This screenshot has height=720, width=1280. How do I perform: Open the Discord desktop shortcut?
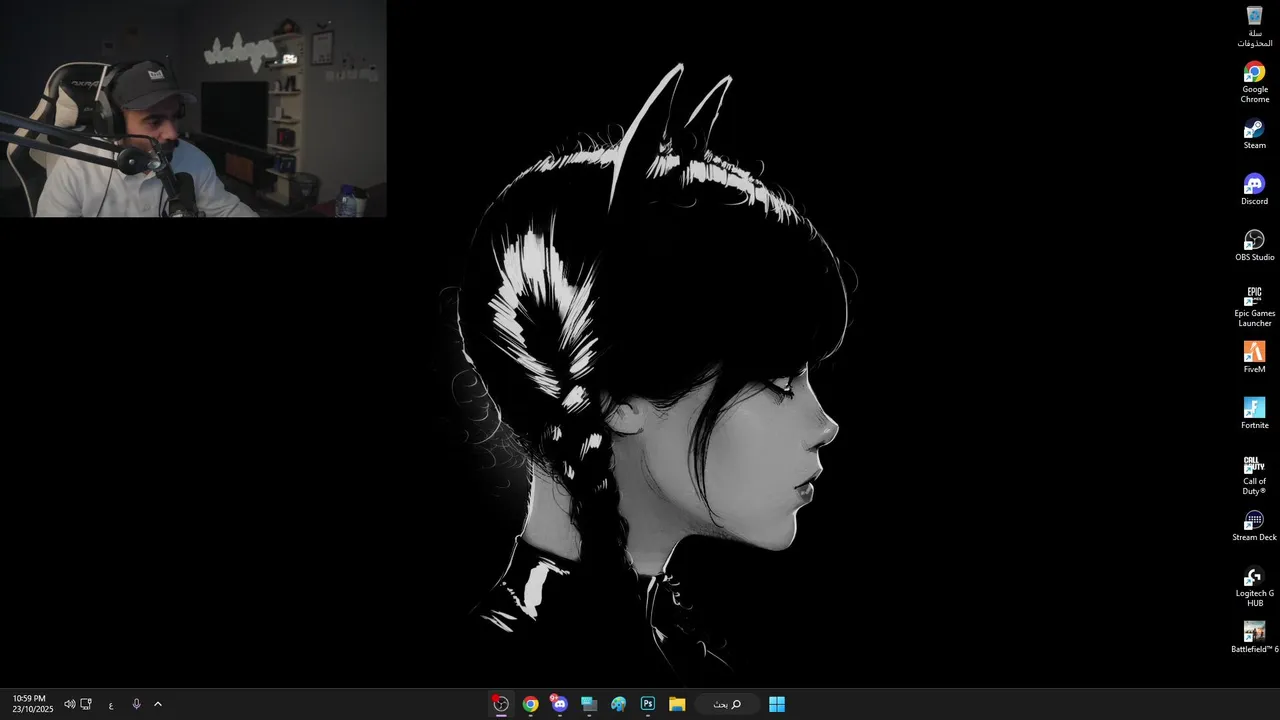(1254, 190)
